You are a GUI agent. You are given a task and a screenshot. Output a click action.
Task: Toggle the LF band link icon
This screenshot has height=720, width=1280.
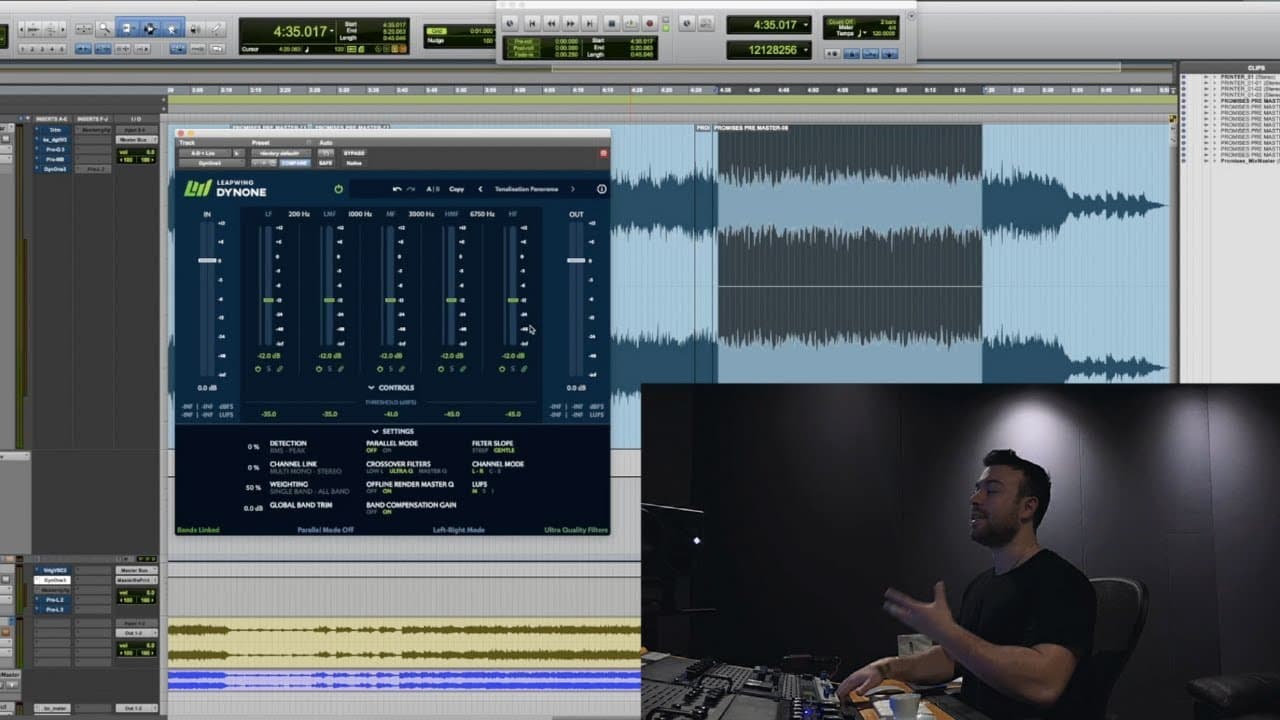pyautogui.click(x=279, y=369)
